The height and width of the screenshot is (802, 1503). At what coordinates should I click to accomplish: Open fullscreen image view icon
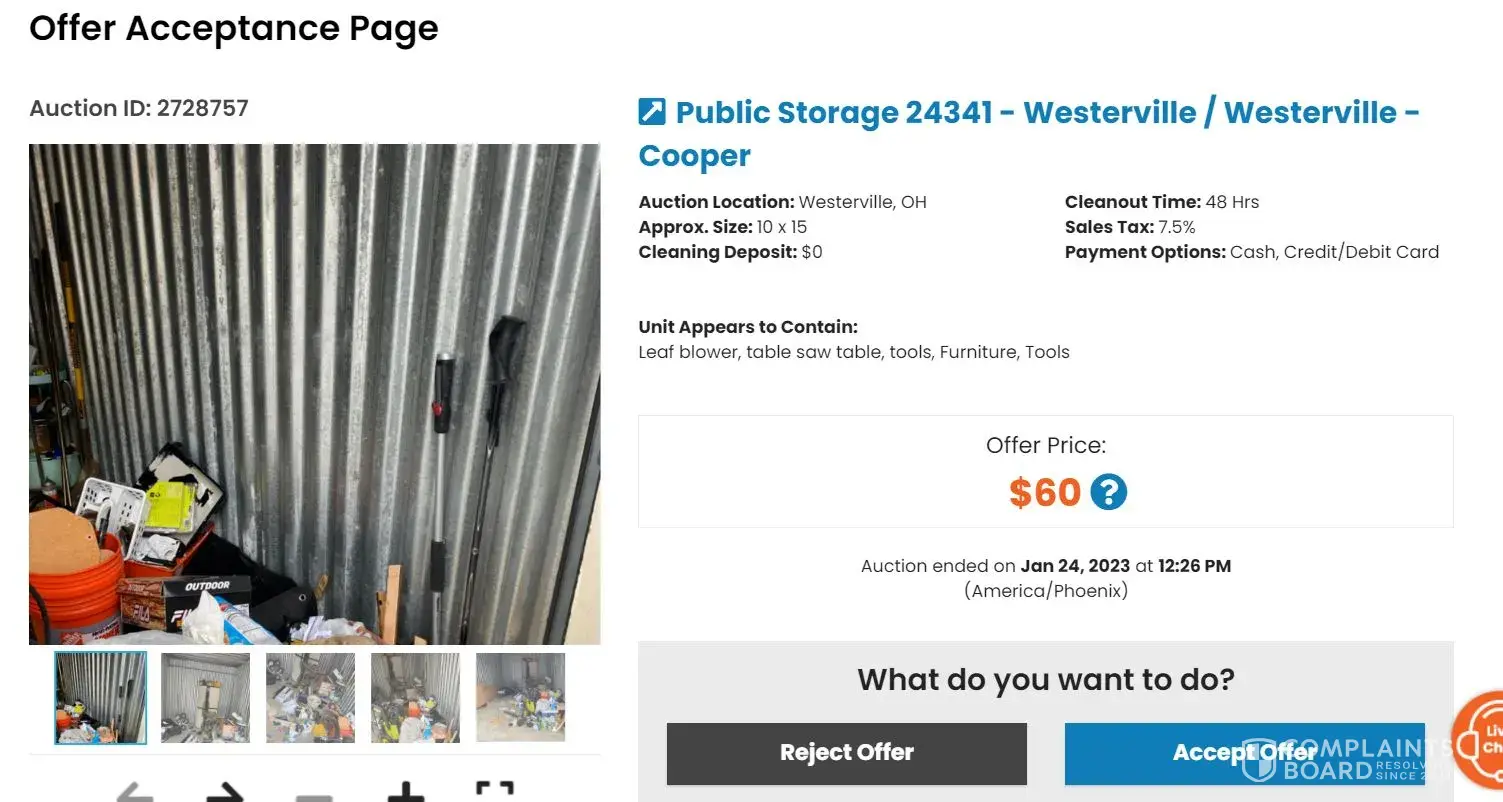[494, 793]
